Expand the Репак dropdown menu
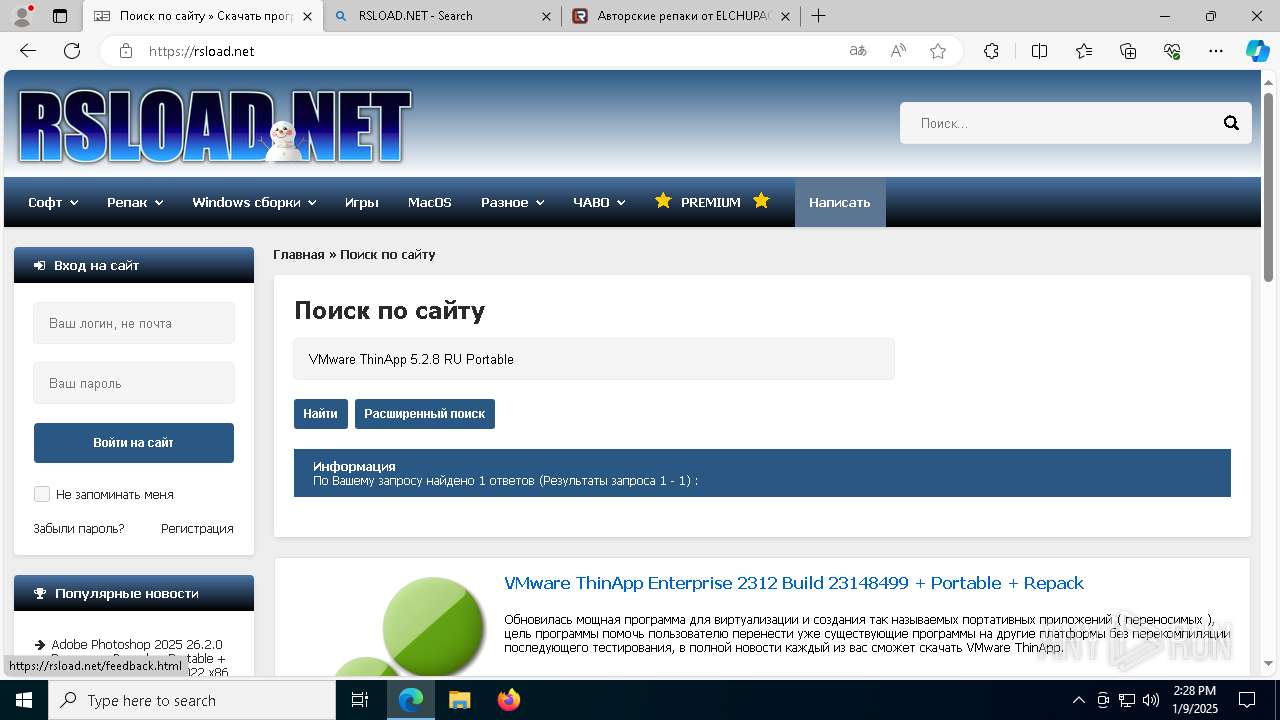Image resolution: width=1280 pixels, height=720 pixels. click(135, 202)
